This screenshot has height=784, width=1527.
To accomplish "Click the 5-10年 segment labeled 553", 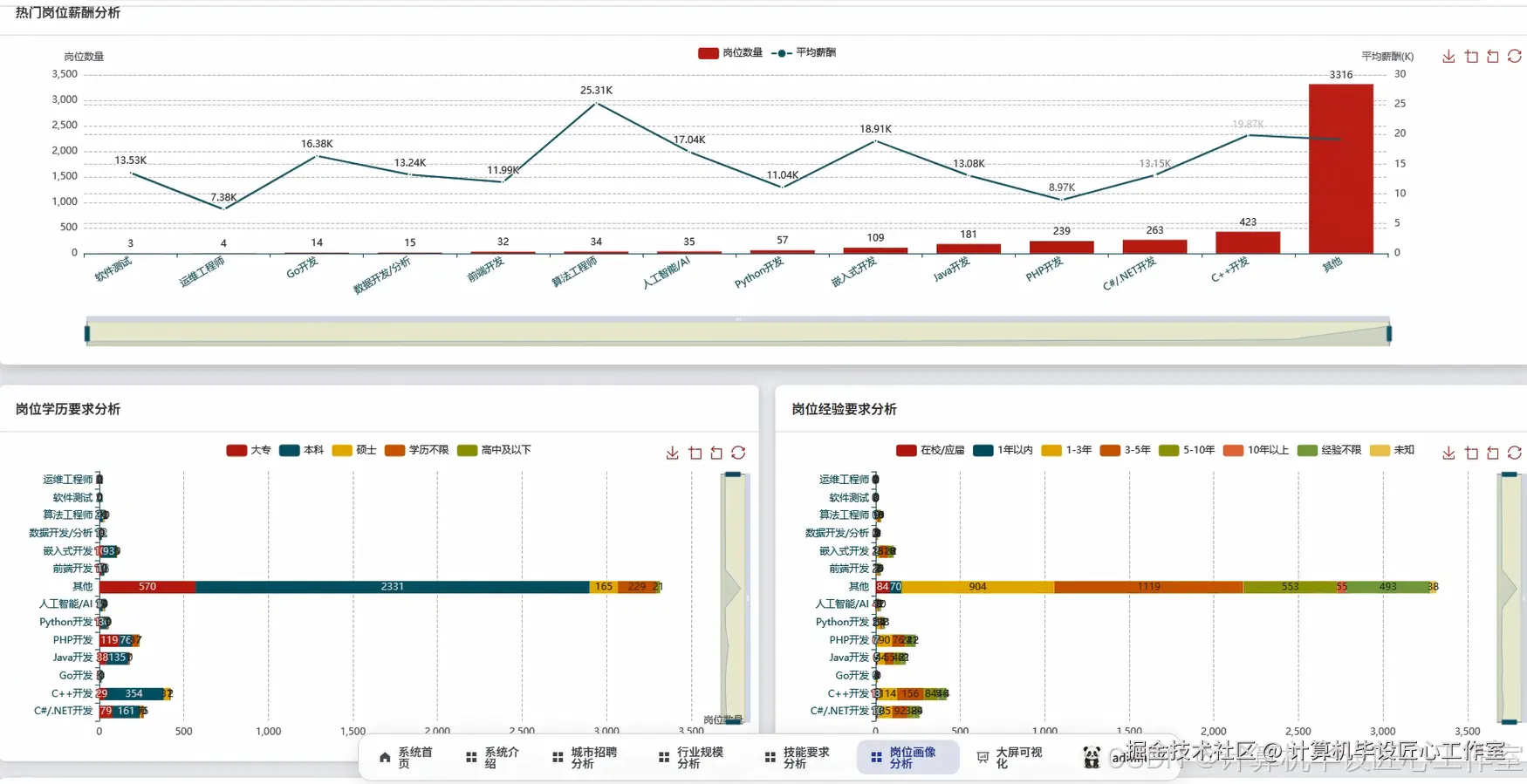I will click(1290, 586).
